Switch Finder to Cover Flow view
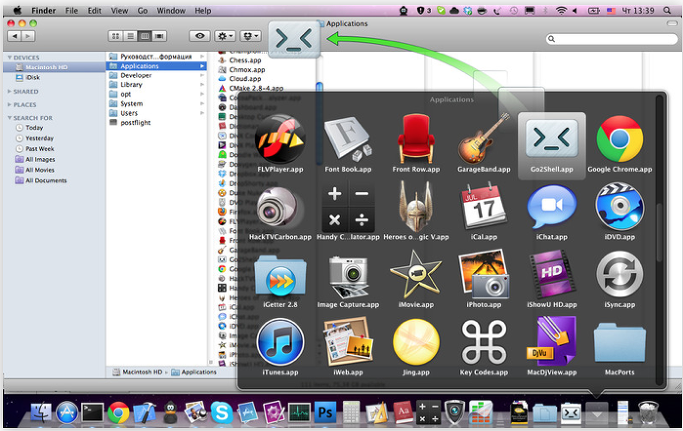 tap(159, 36)
